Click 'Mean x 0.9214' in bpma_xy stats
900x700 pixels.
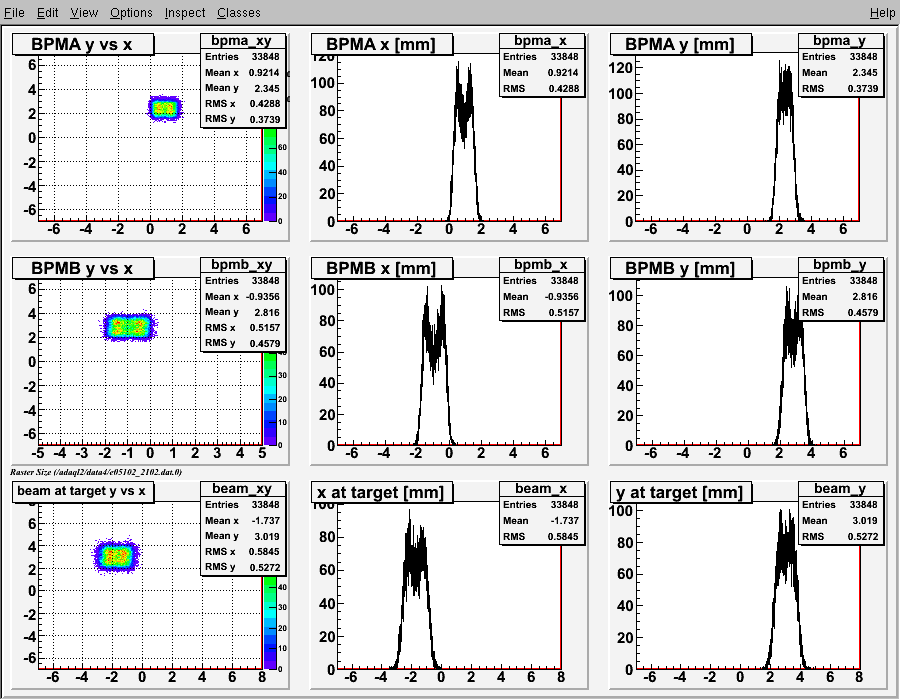coord(242,73)
